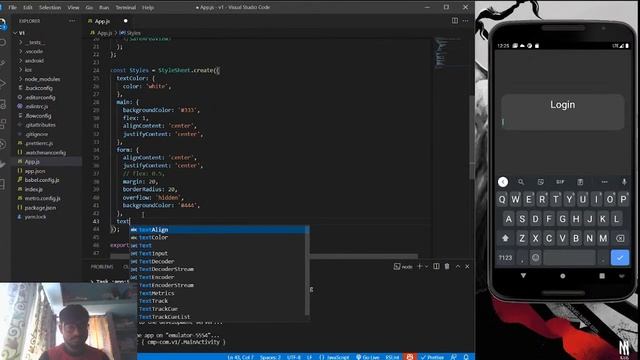Split the terminal panel
The image size is (640, 360).
coord(436,267)
